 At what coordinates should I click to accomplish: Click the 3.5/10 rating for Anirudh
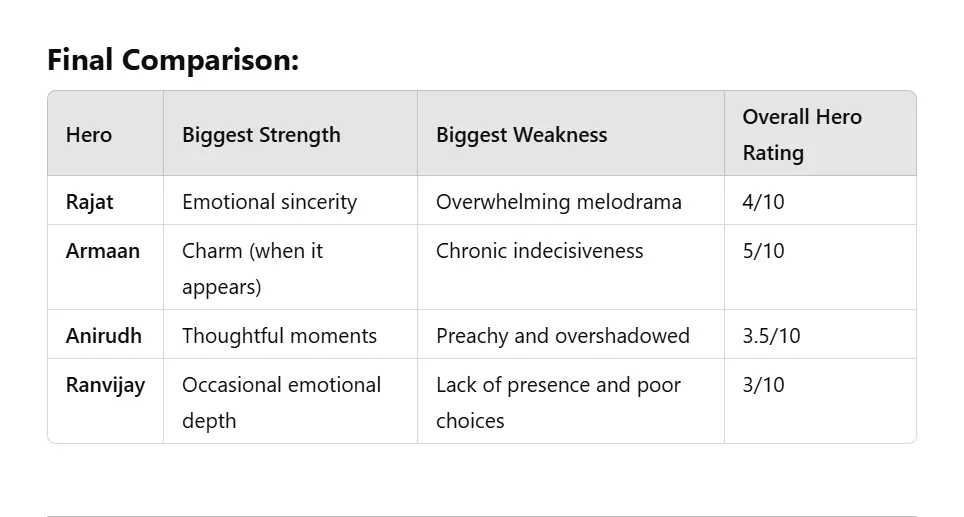[x=772, y=336]
